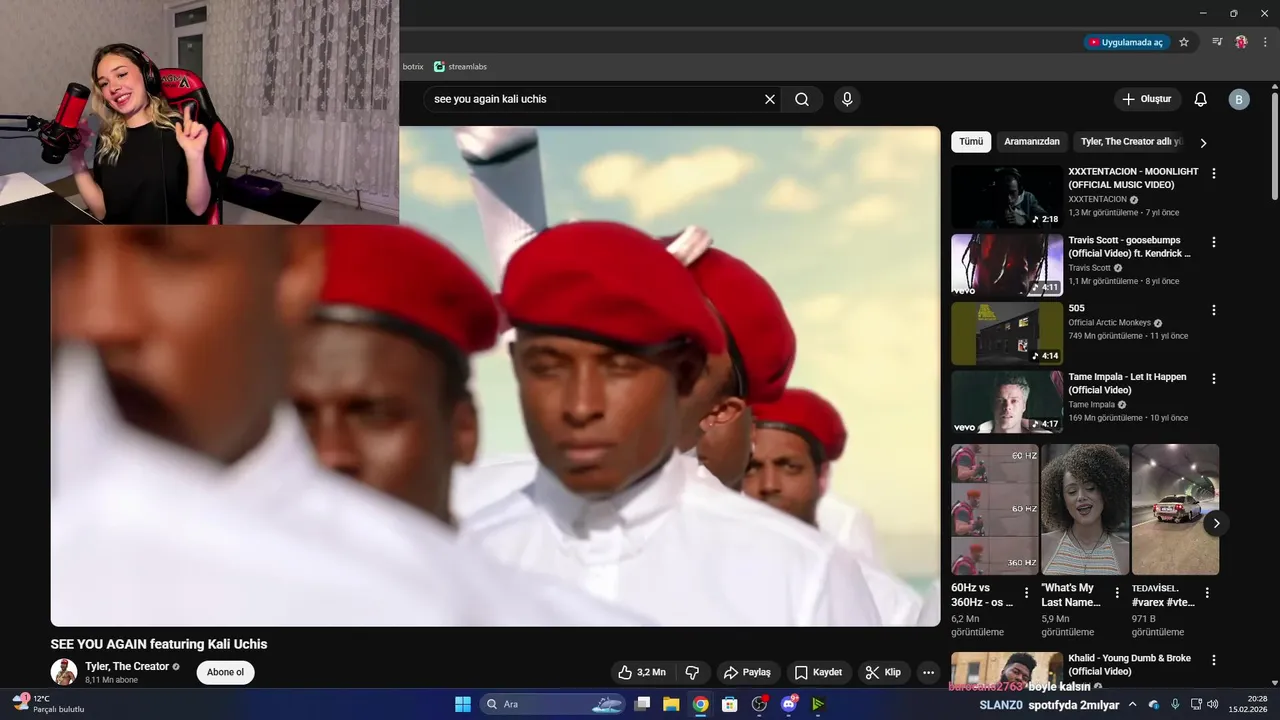Open Chrome three-dot menu
Viewport: 1280px width, 720px height.
pos(1265,42)
